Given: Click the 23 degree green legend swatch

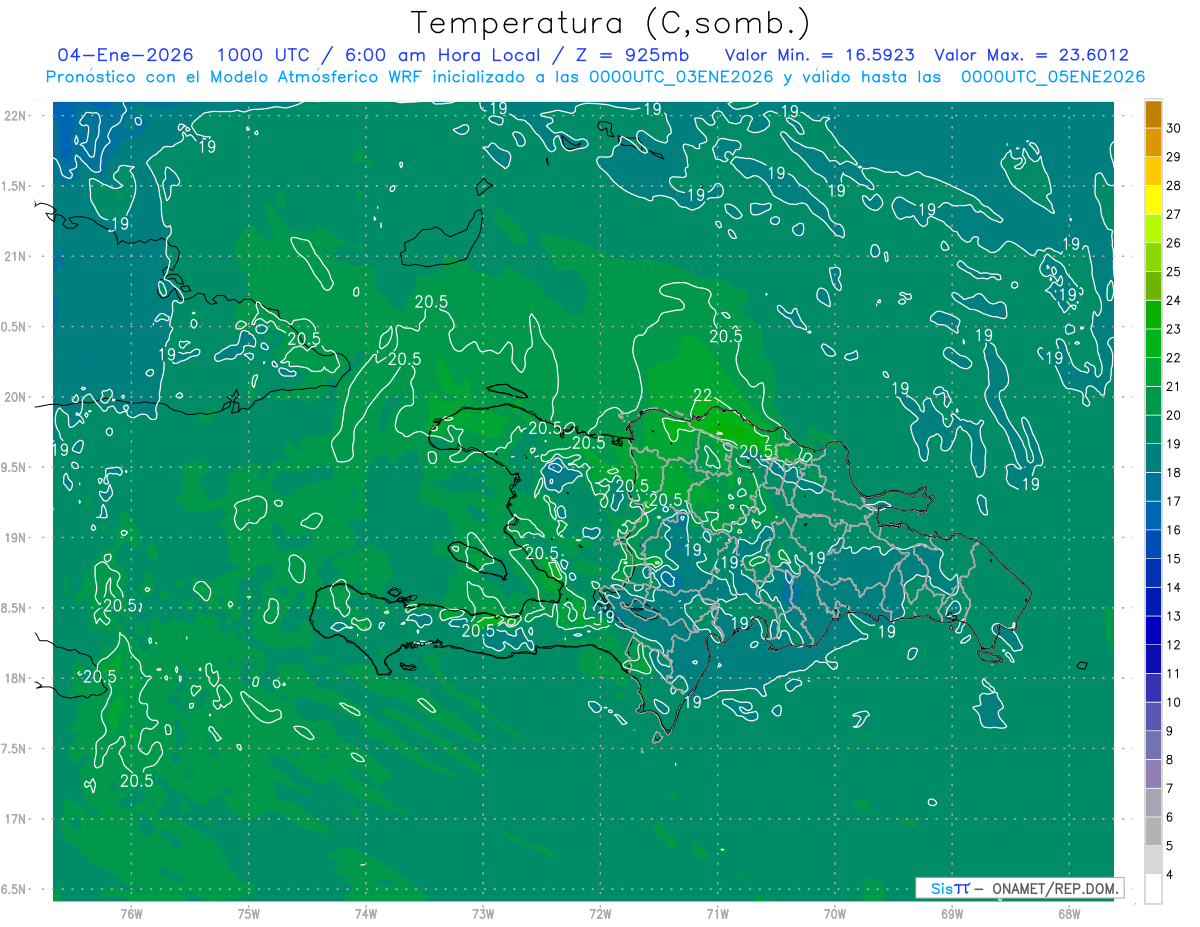Looking at the screenshot, I should [x=1153, y=315].
